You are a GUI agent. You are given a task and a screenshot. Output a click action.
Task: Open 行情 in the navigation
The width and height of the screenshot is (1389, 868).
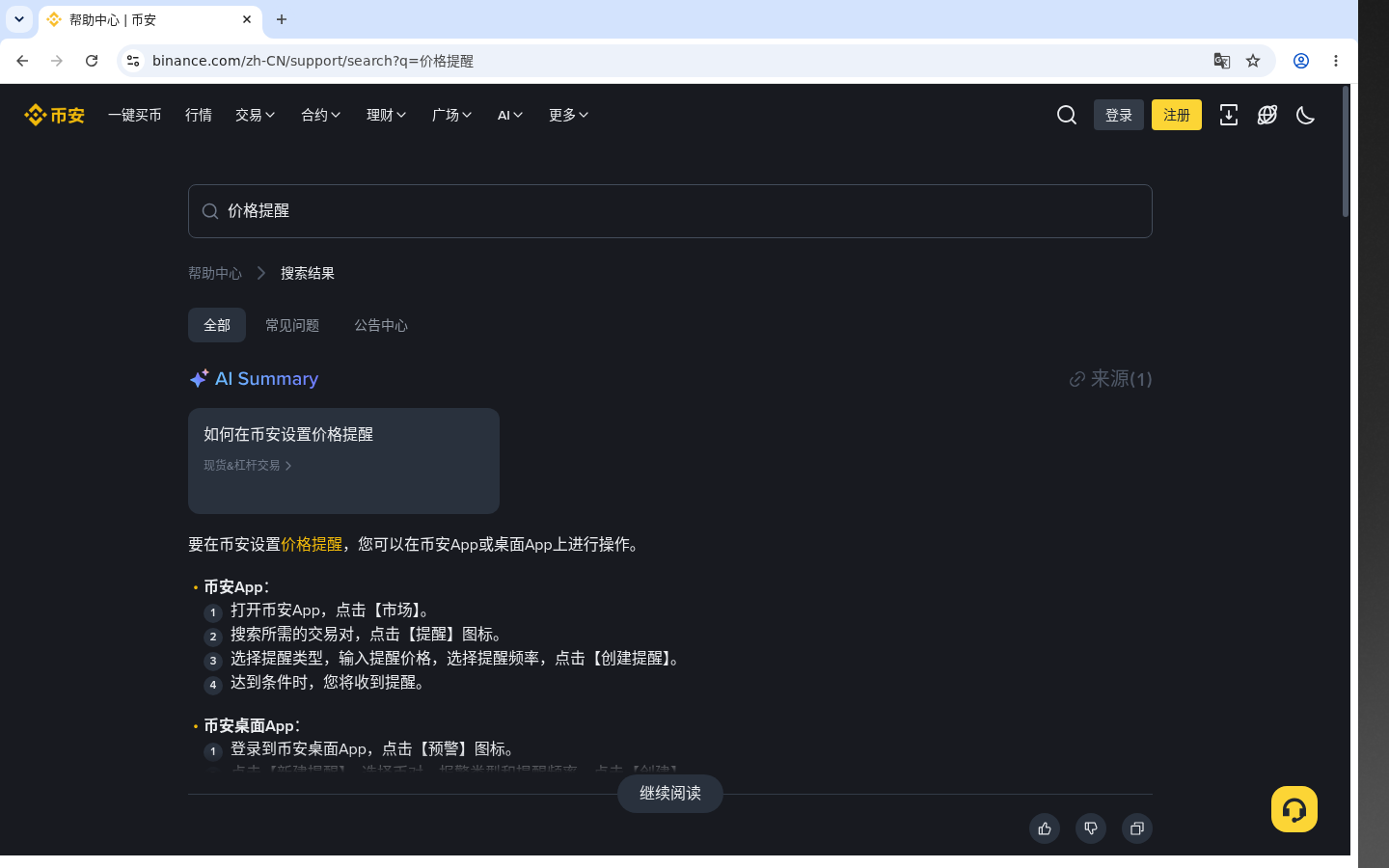pyautogui.click(x=199, y=115)
